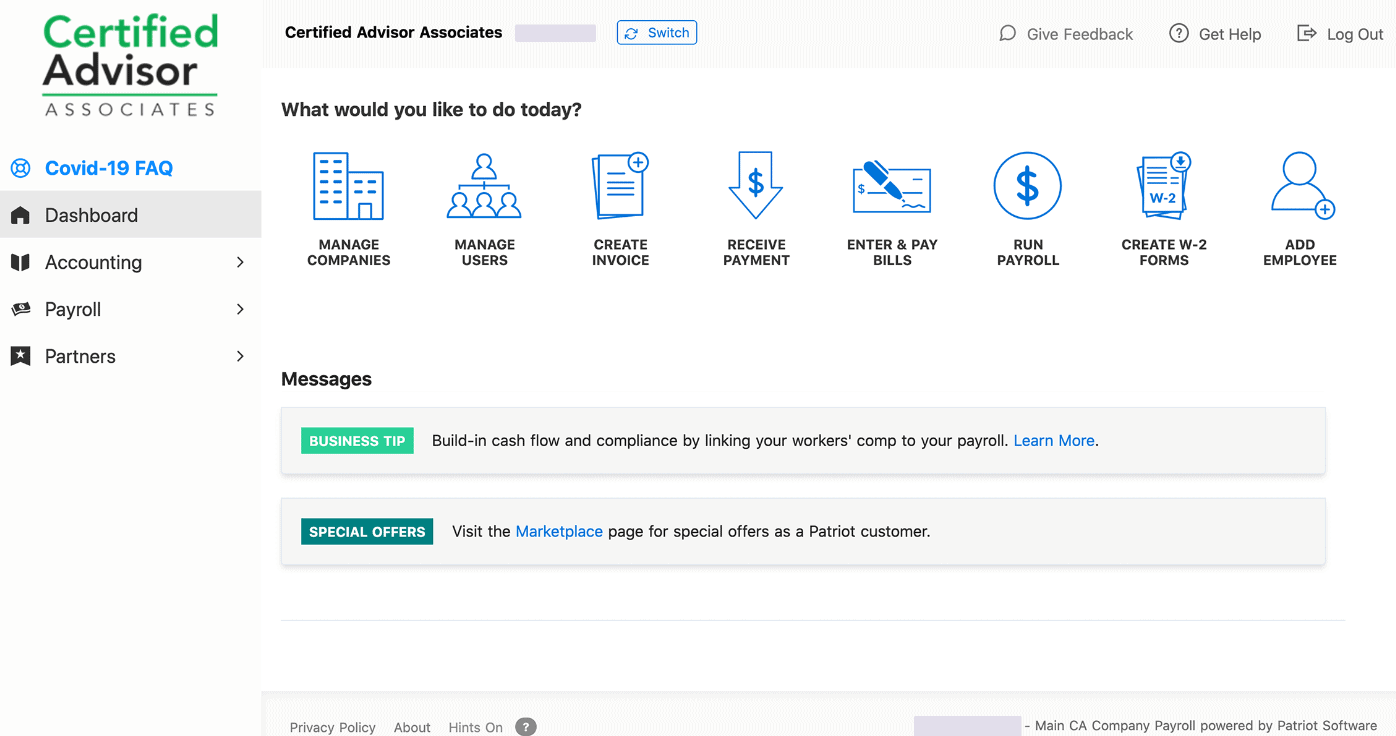Click the MANAGE COMPANIES label
The image size is (1396, 736).
pyautogui.click(x=349, y=252)
